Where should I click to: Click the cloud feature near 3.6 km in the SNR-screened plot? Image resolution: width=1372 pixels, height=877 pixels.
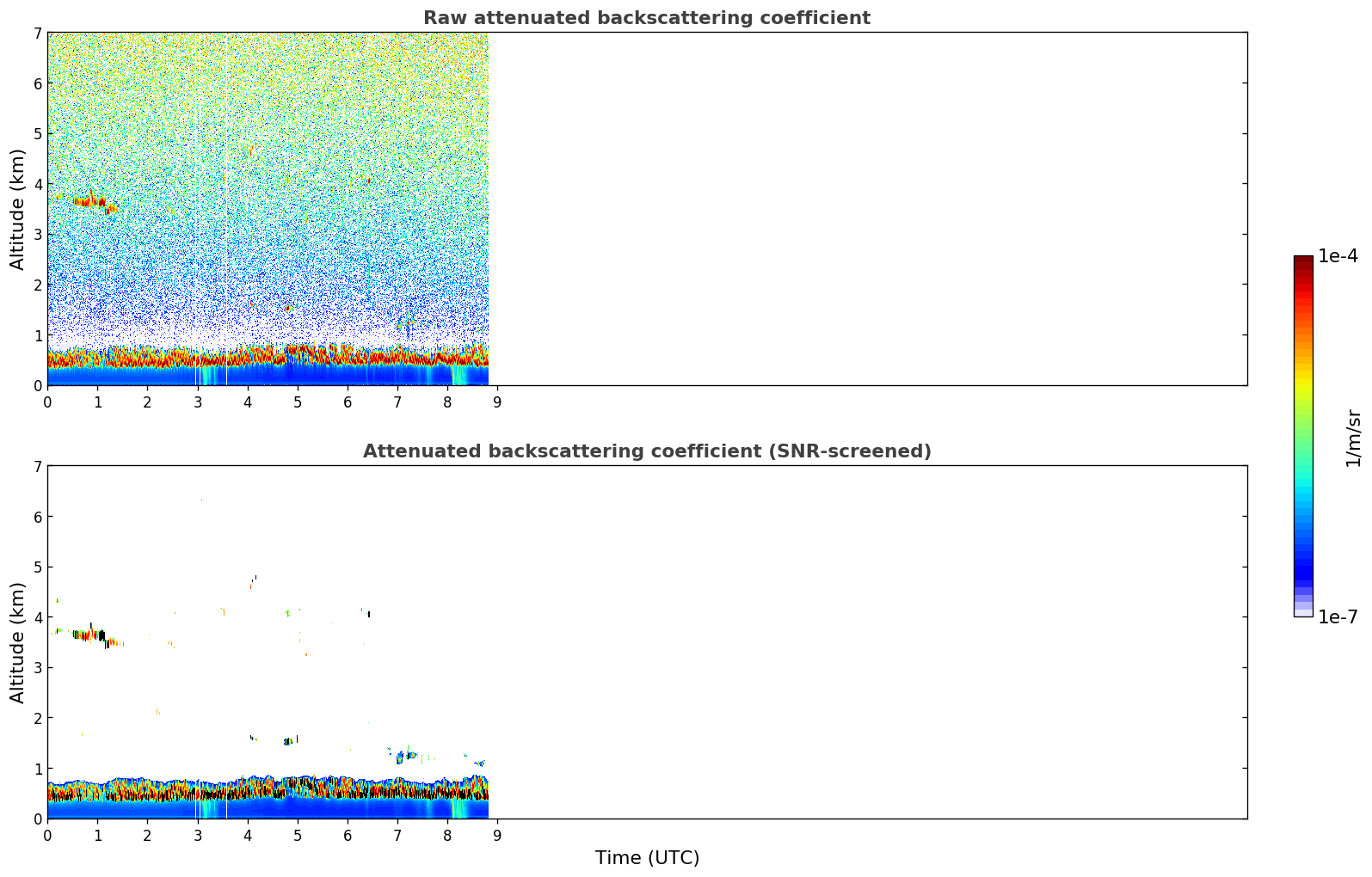click(88, 635)
